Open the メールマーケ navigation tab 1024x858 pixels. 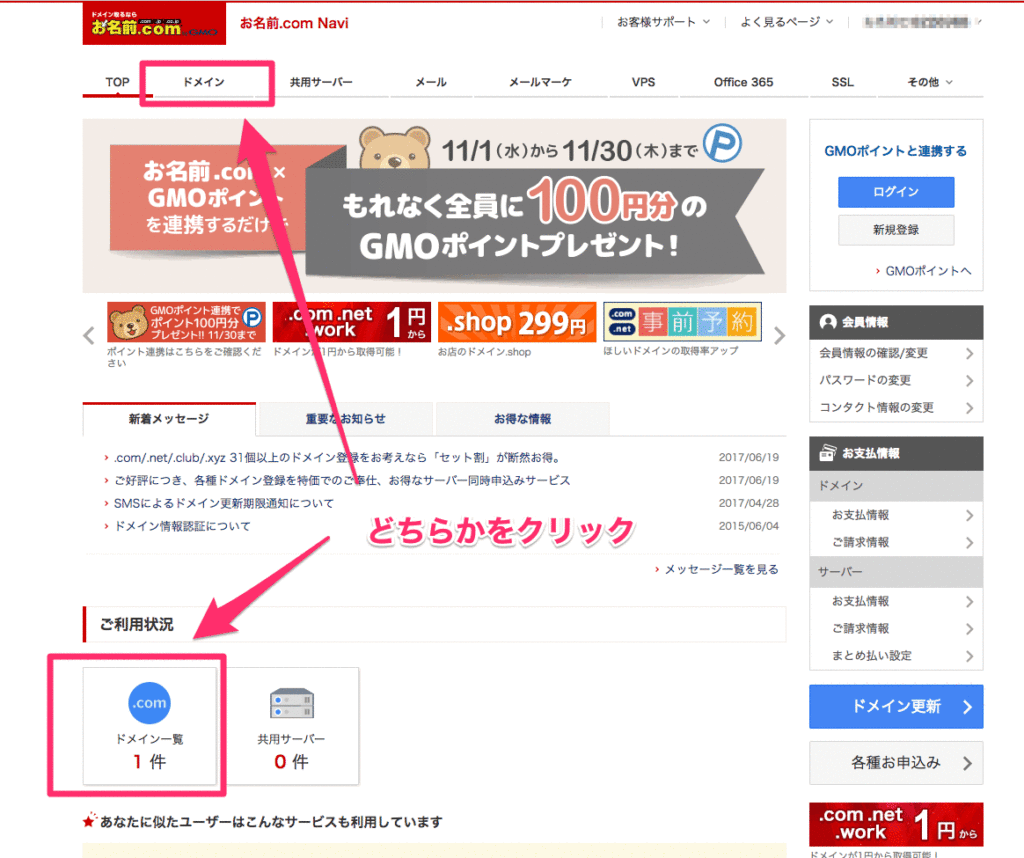(541, 82)
